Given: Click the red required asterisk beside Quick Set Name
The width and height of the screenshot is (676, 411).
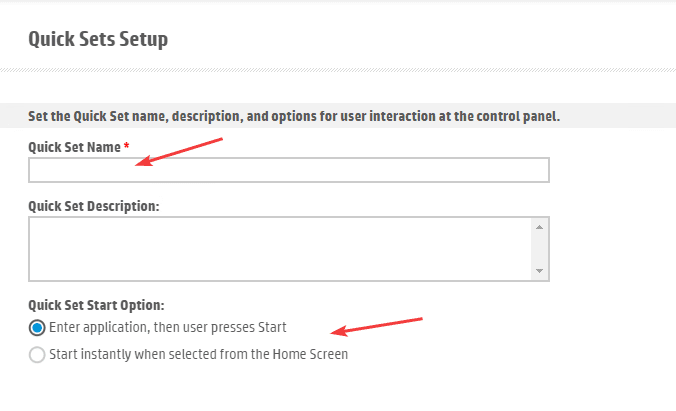Looking at the screenshot, I should tap(126, 147).
